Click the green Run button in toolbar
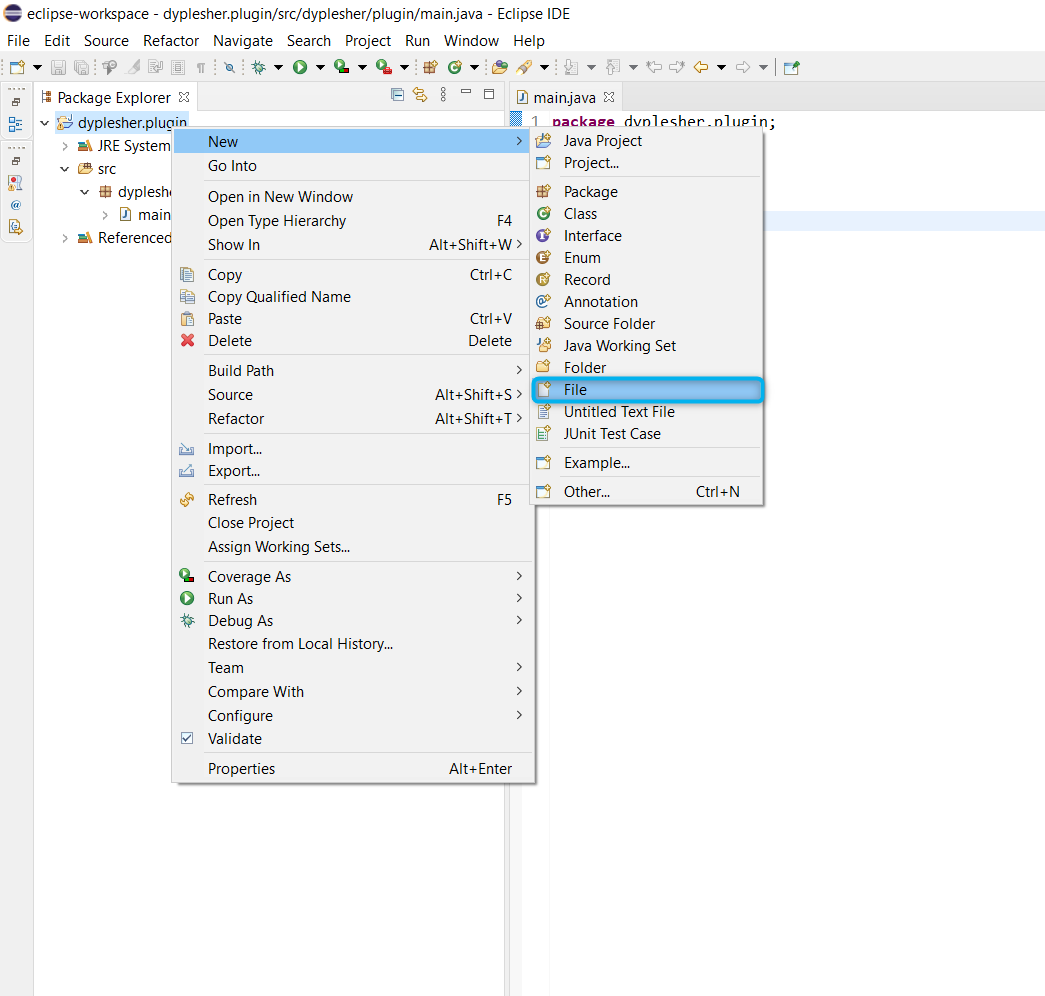 [300, 67]
